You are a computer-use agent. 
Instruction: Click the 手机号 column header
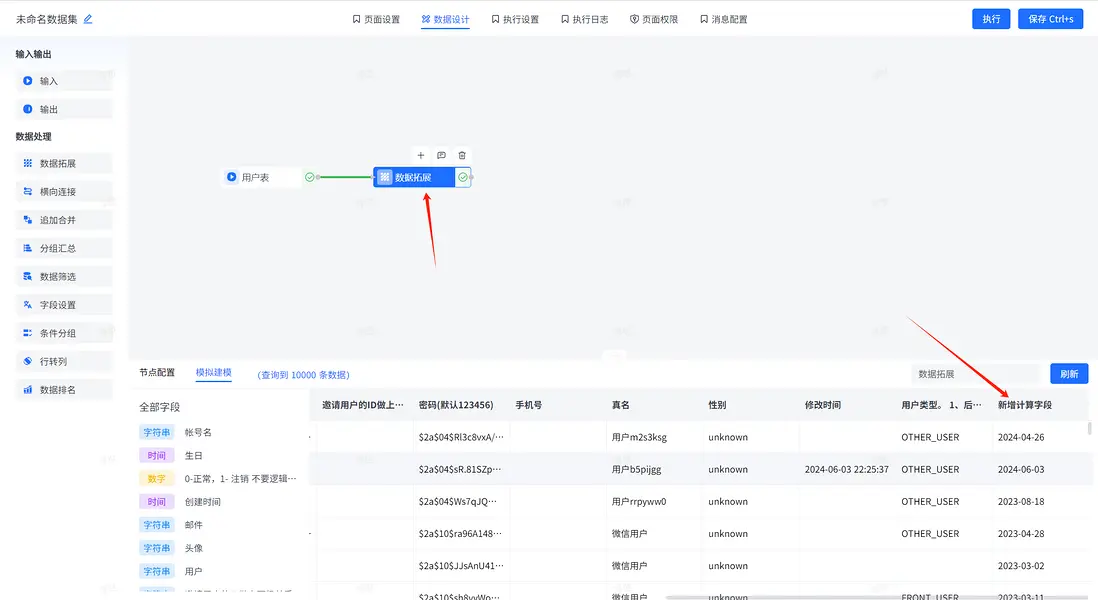coord(529,405)
